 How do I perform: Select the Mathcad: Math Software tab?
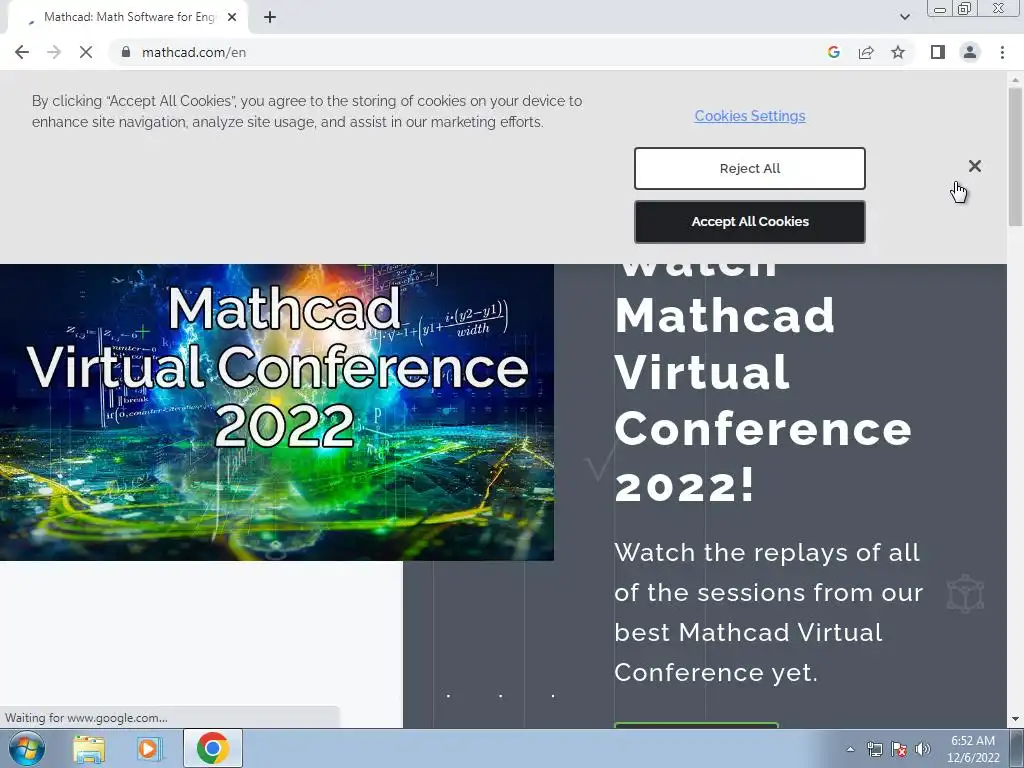point(127,18)
